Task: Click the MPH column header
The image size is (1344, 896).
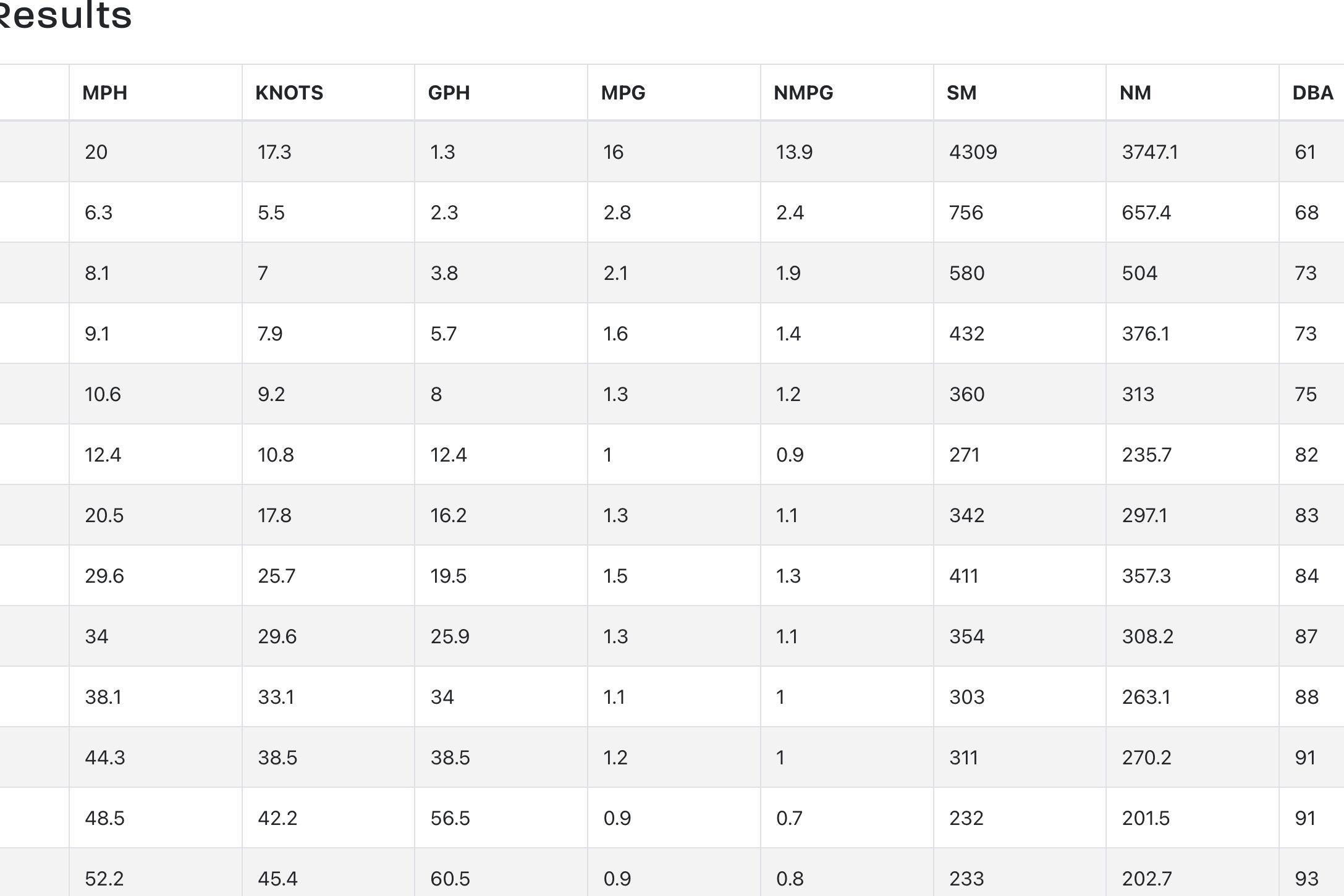Action: point(105,93)
